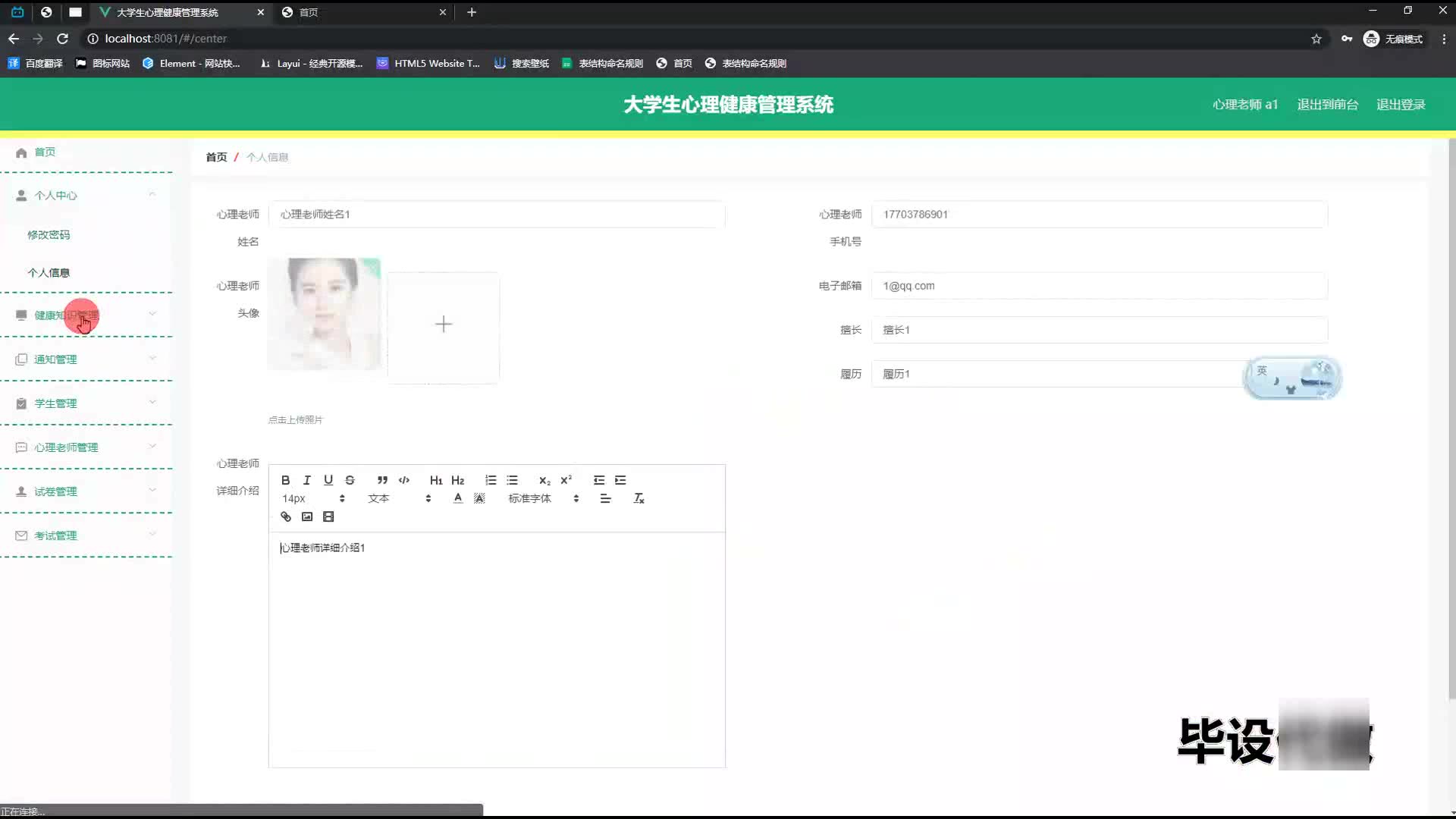
Task: Click the 退出登录 link in the header
Action: [1401, 105]
